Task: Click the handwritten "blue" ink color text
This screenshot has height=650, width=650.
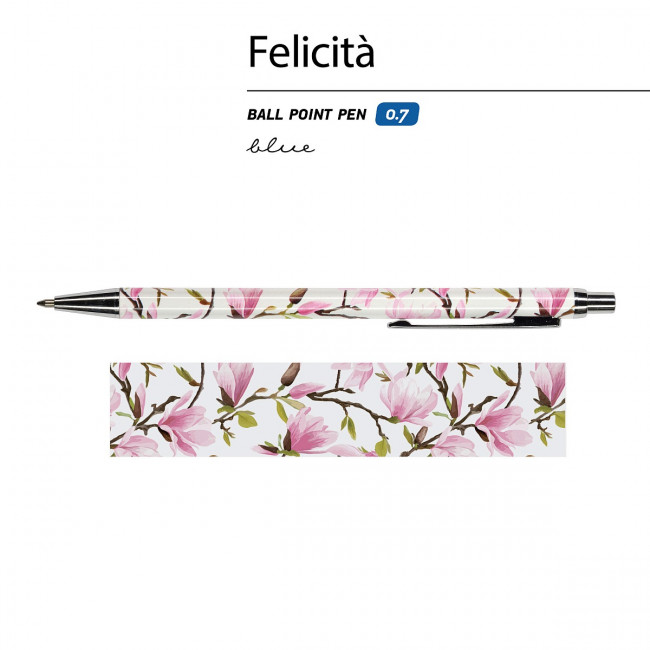Action: pyautogui.click(x=281, y=146)
